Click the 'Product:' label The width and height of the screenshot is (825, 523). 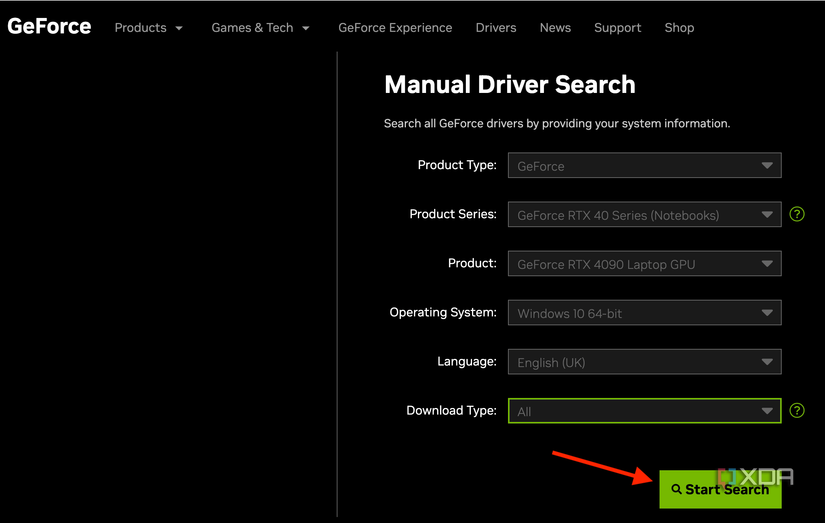click(x=472, y=263)
